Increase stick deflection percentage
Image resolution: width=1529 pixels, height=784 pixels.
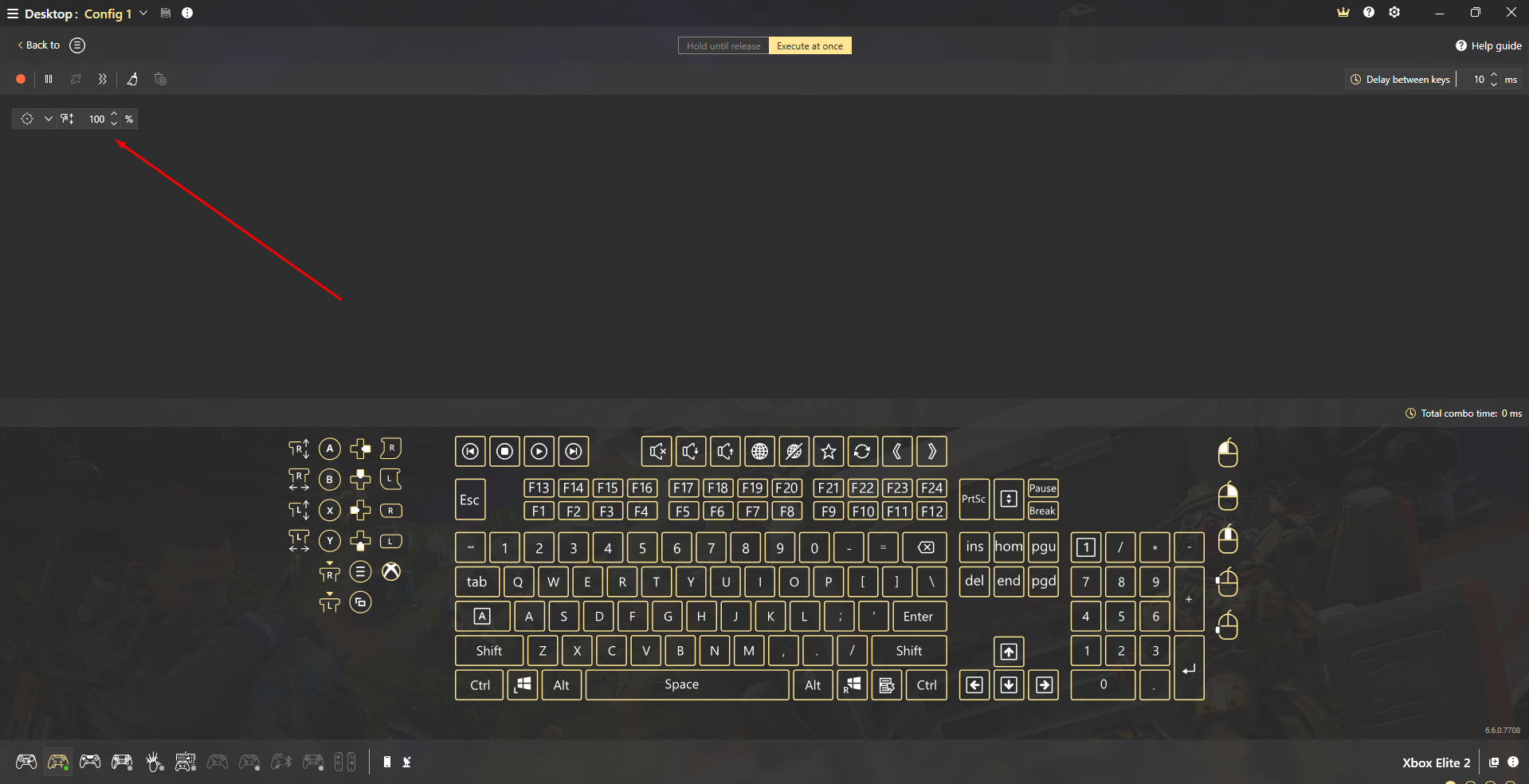coord(114,115)
